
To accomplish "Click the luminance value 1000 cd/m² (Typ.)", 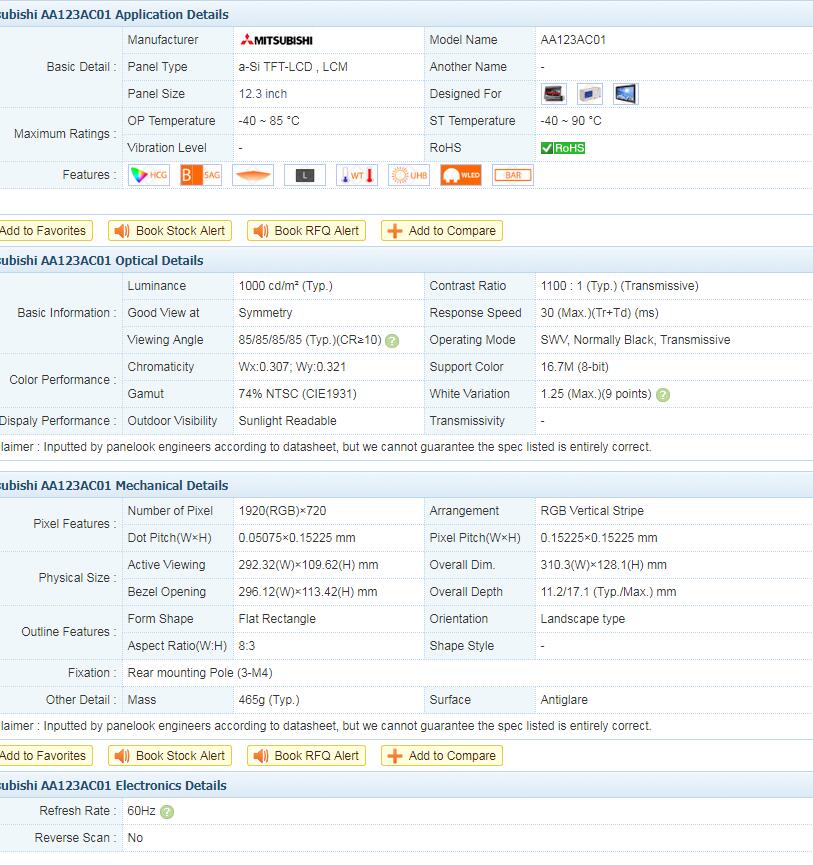I will point(286,286).
